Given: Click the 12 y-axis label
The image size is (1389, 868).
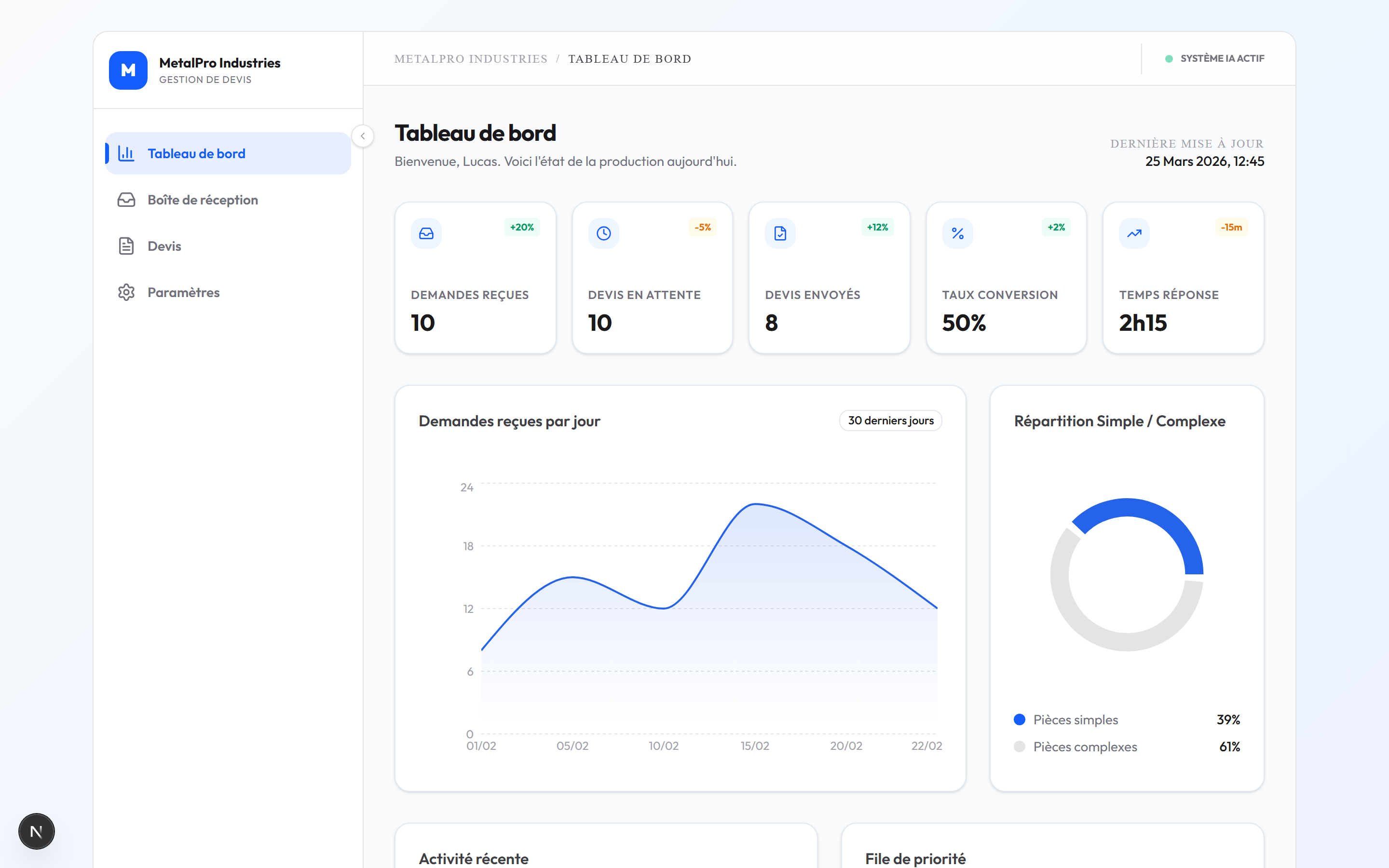Looking at the screenshot, I should pos(468,609).
